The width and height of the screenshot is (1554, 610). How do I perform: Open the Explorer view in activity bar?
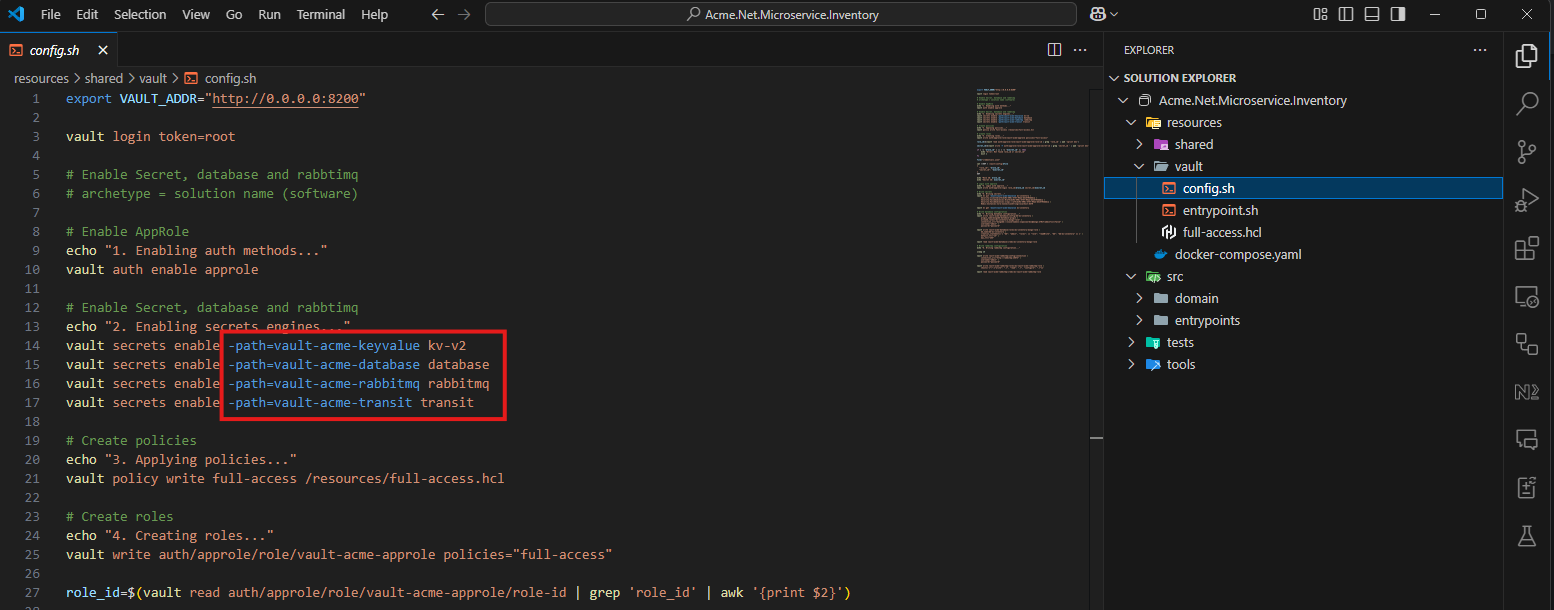(1526, 56)
